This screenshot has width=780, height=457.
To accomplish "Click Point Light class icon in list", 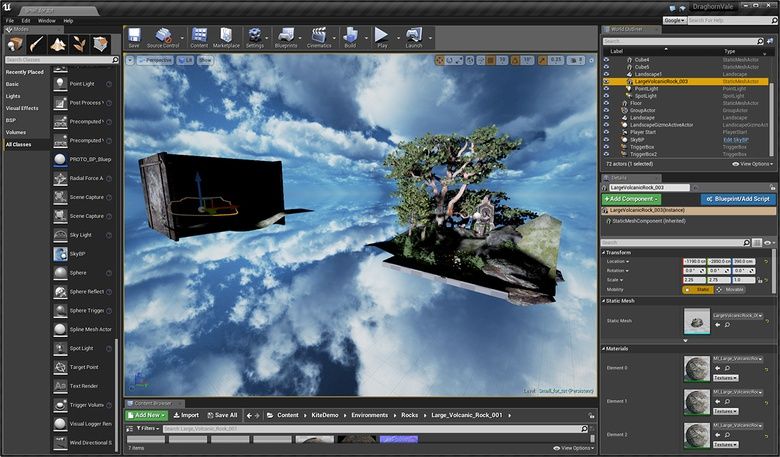I will [x=60, y=84].
